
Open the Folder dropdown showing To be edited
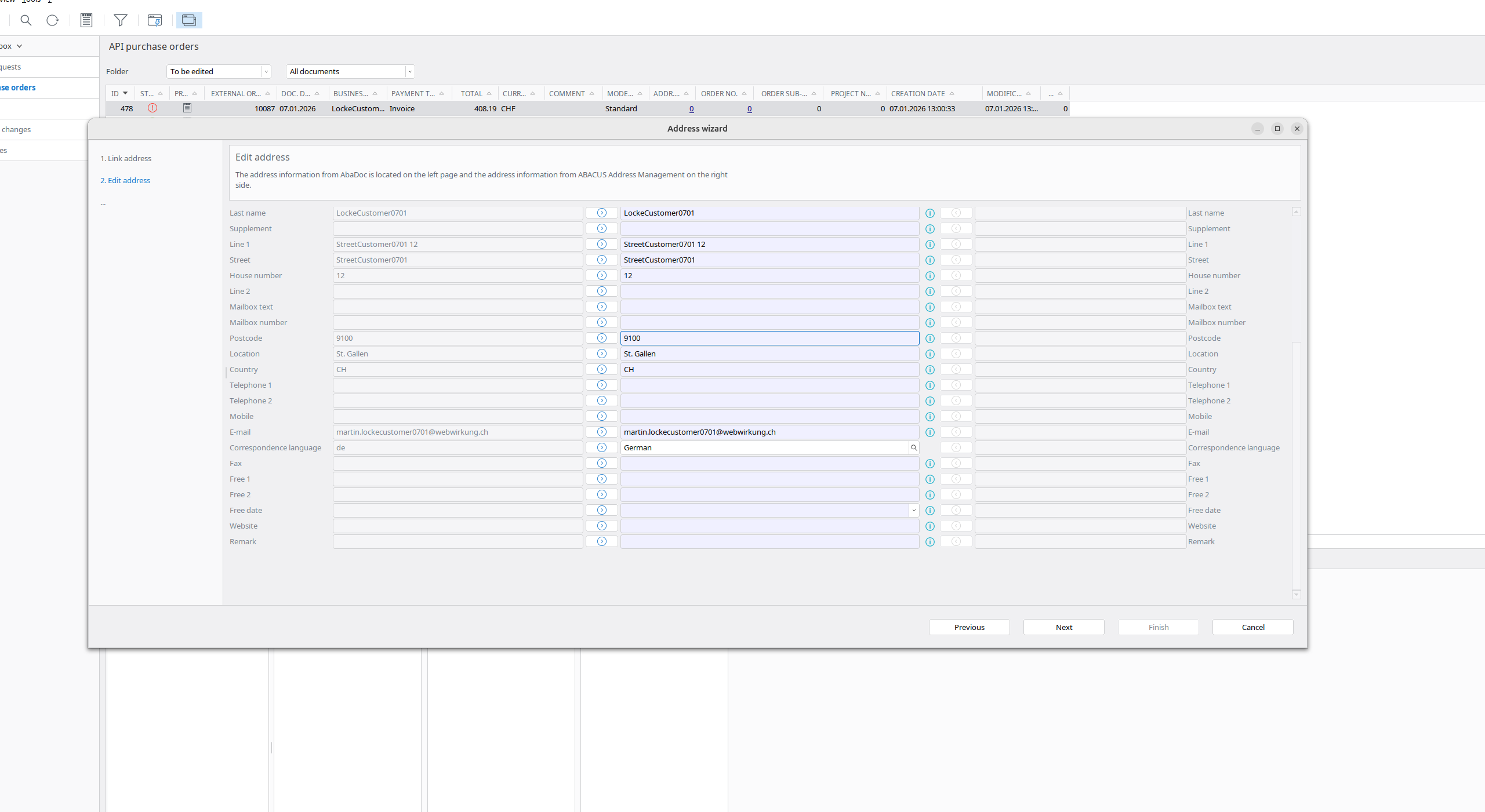[x=266, y=71]
